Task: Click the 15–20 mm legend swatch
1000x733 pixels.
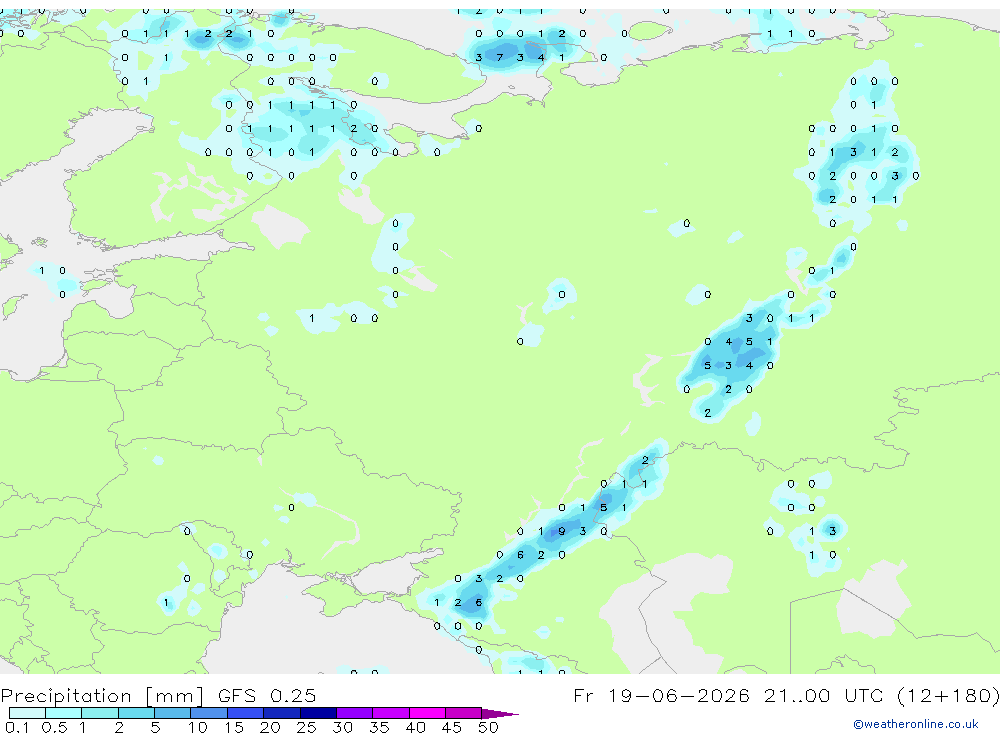Action: pos(246,713)
